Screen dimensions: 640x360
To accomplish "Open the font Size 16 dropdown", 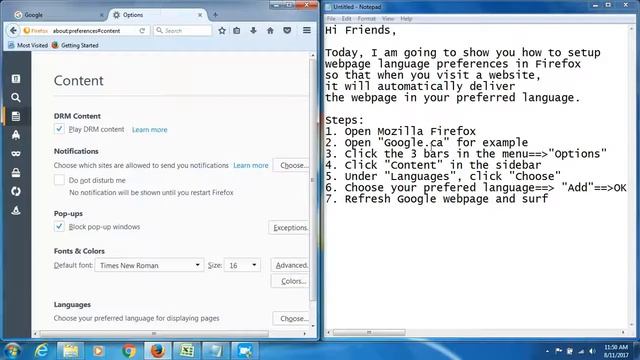I will tap(242, 265).
